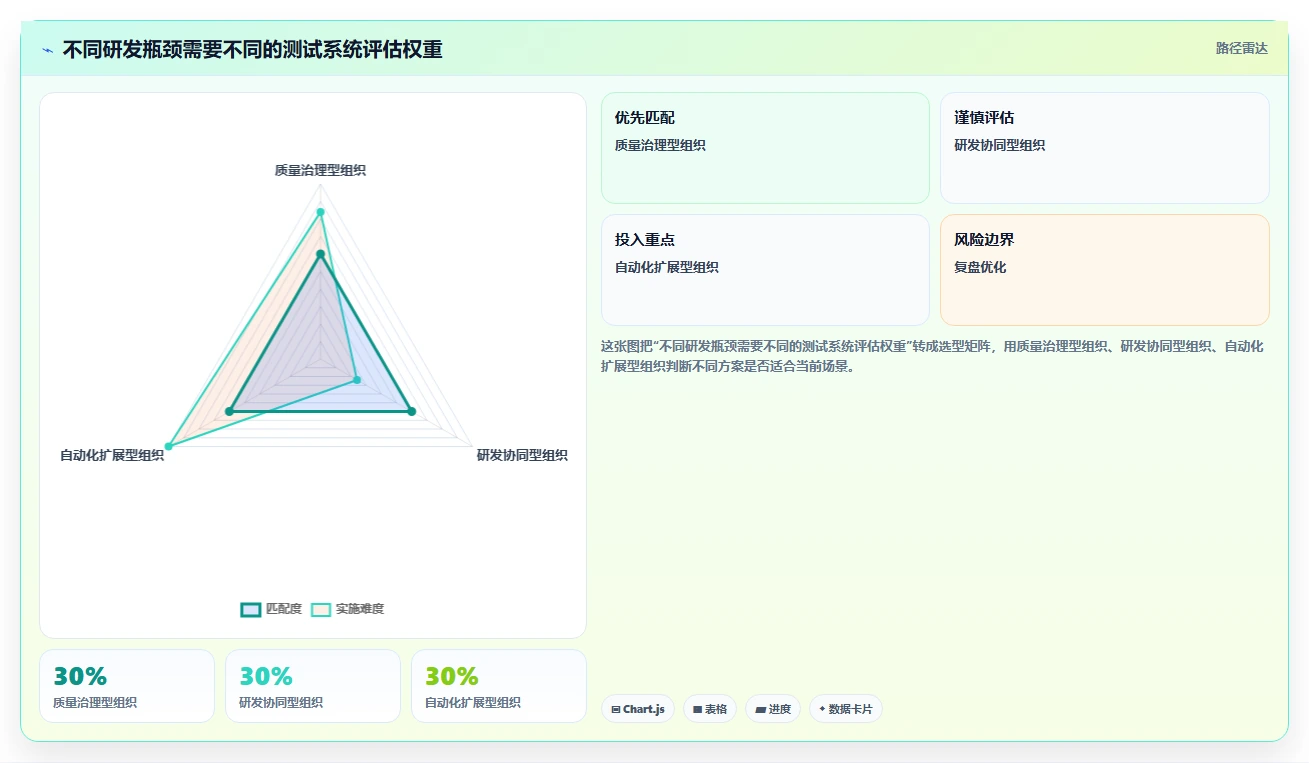Click the 实施难度 data point on 自动化扩展型组织 axis
Viewport: 1309px width, 763px height.
[168, 446]
